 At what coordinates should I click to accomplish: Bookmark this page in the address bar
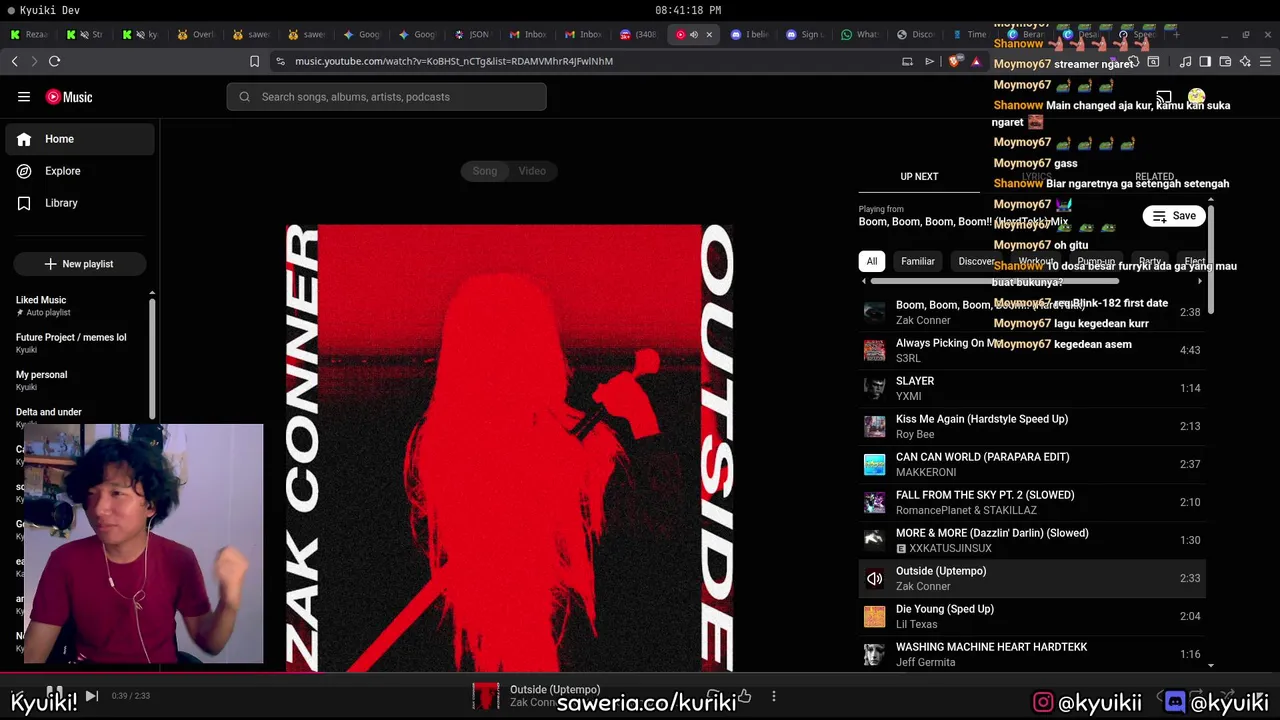click(x=254, y=61)
